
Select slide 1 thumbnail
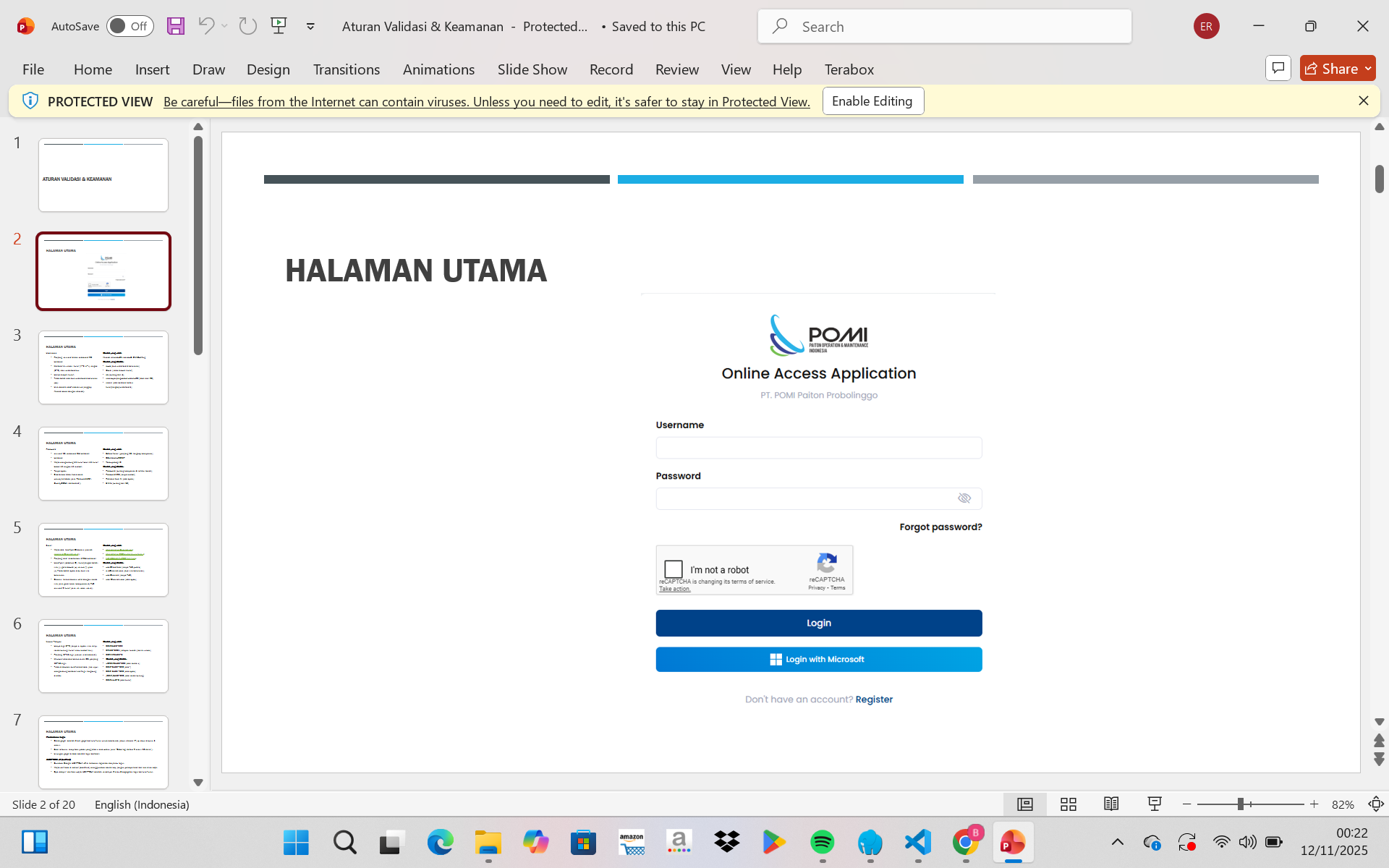103,175
